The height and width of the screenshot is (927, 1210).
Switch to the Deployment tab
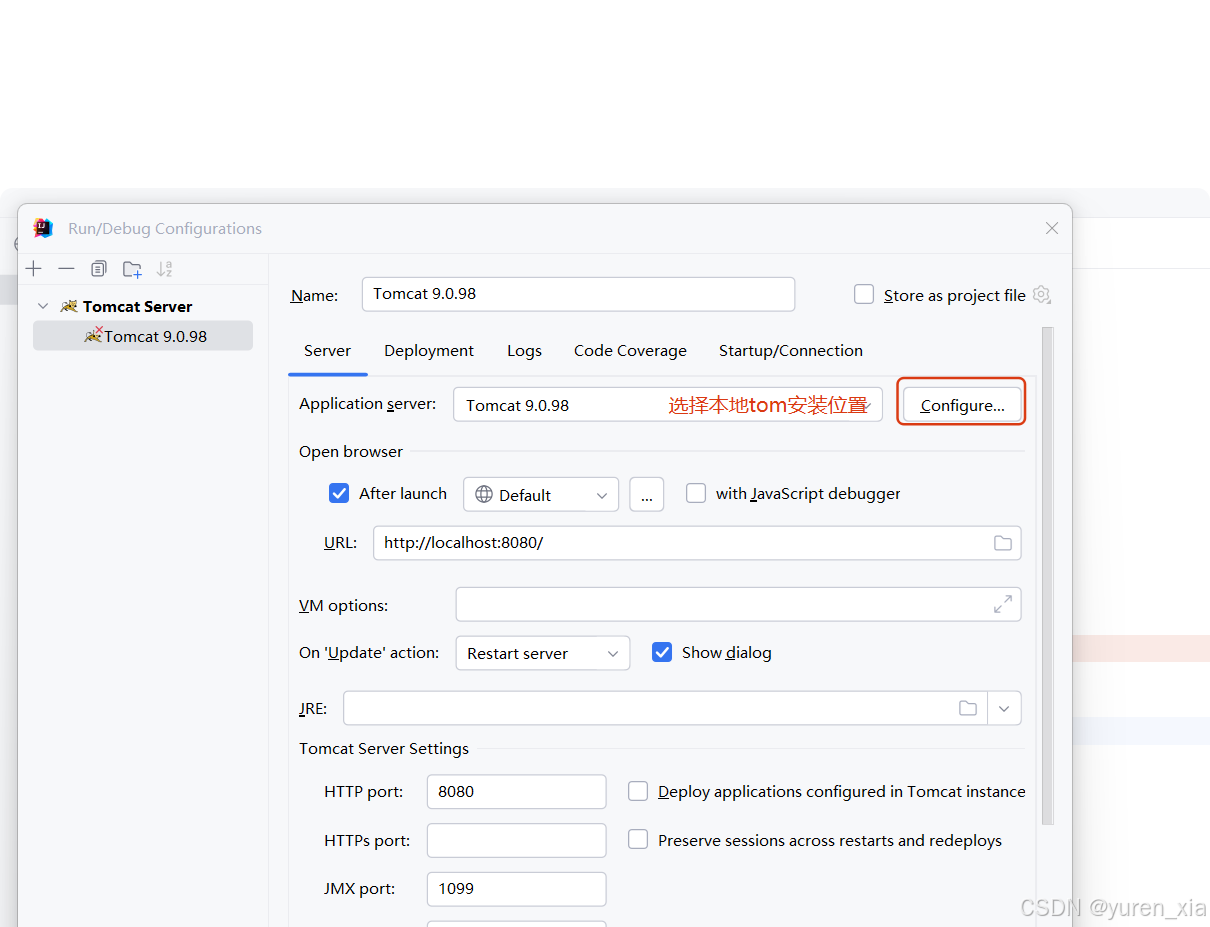click(x=429, y=350)
